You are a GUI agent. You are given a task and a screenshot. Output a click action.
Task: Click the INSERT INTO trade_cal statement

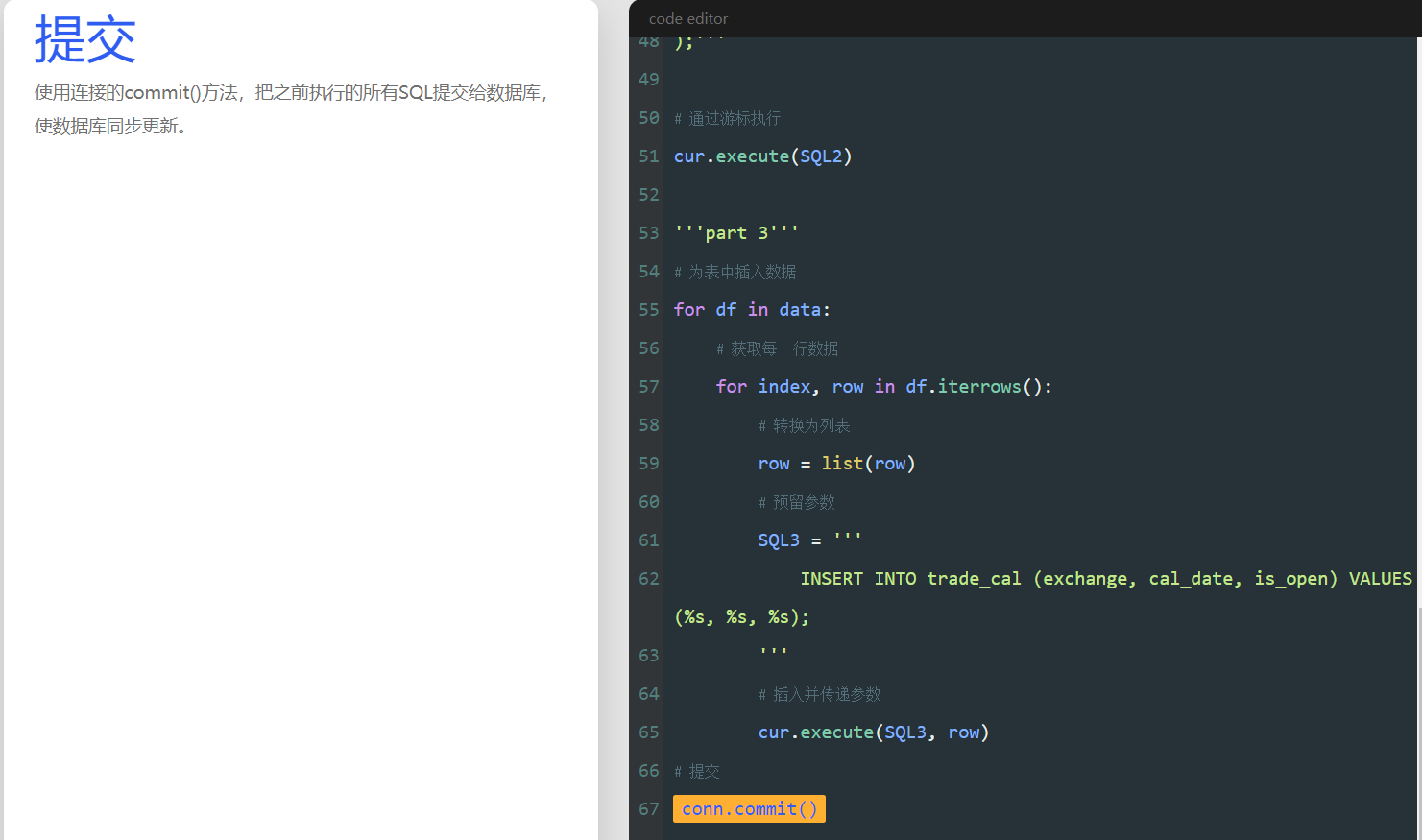pyautogui.click(x=1106, y=578)
